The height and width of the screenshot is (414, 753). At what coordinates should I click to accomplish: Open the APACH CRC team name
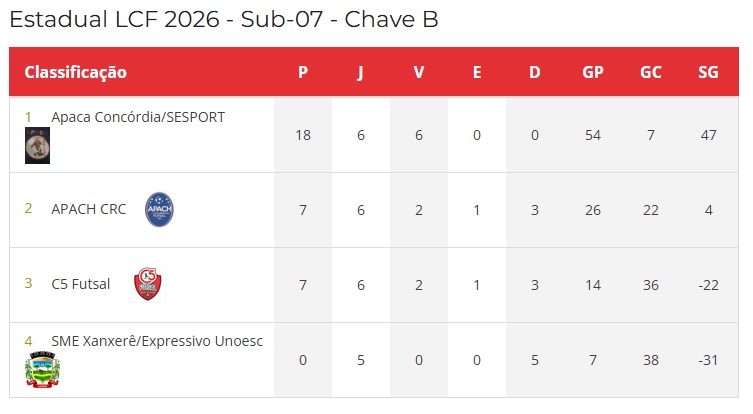(89, 209)
